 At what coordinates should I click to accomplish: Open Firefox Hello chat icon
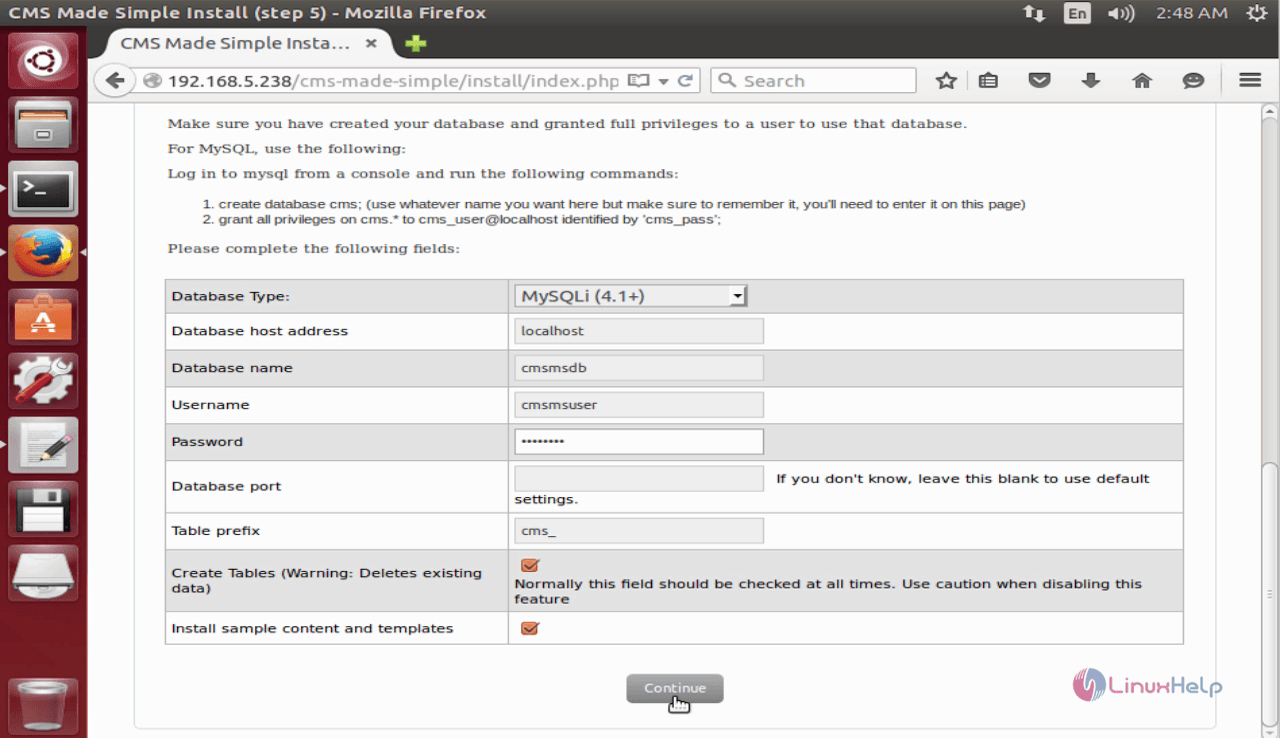pyautogui.click(x=1193, y=81)
